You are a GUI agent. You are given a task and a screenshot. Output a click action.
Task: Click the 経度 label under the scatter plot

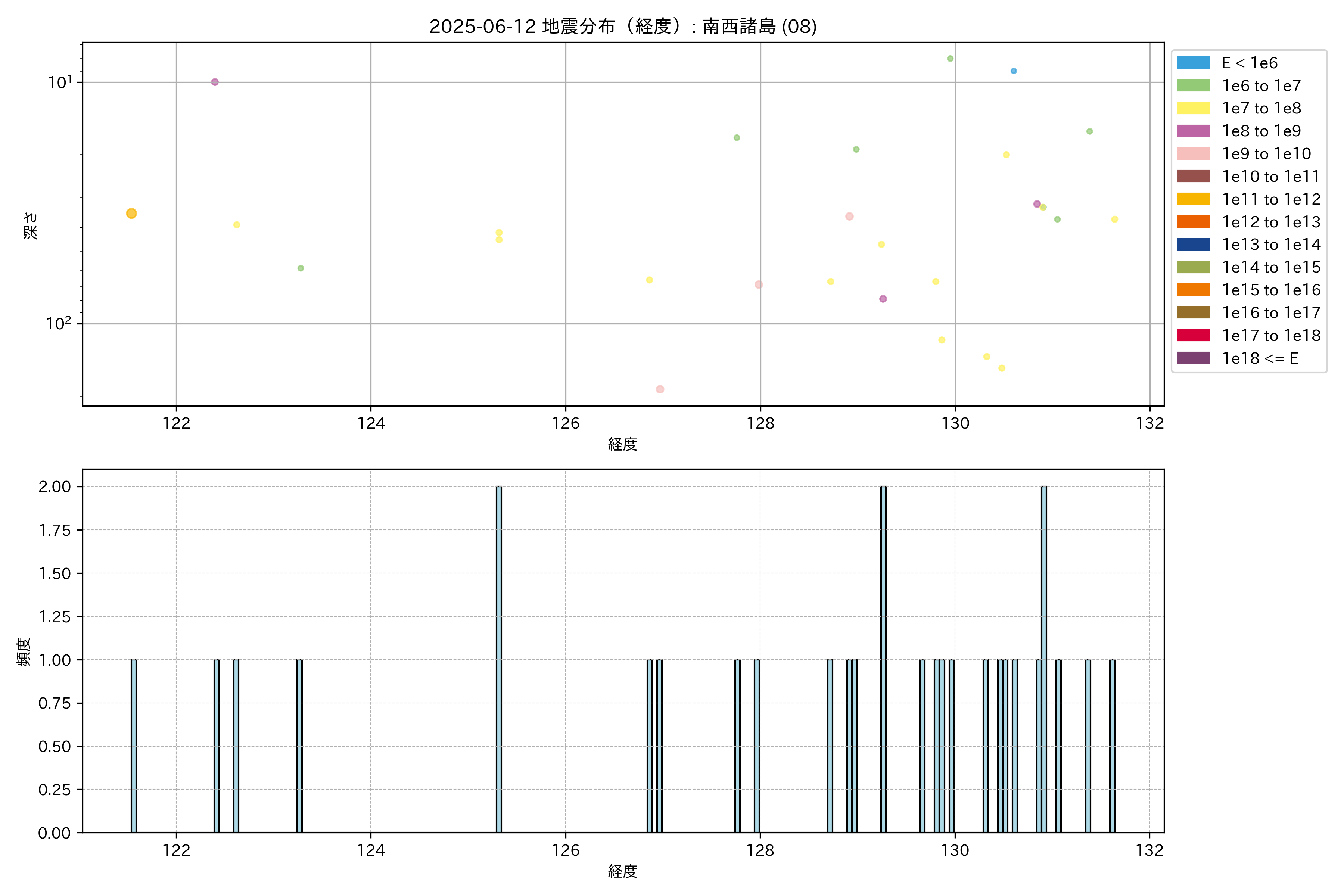(622, 444)
